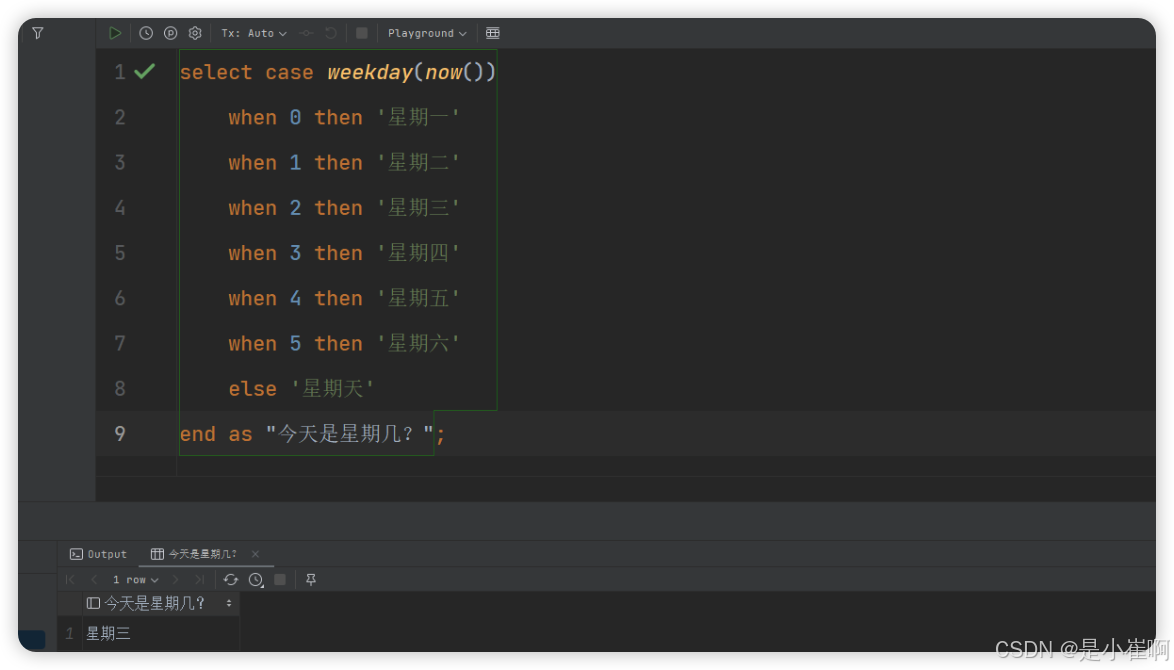Switch to the Output tab
The width and height of the screenshot is (1174, 670).
98,554
